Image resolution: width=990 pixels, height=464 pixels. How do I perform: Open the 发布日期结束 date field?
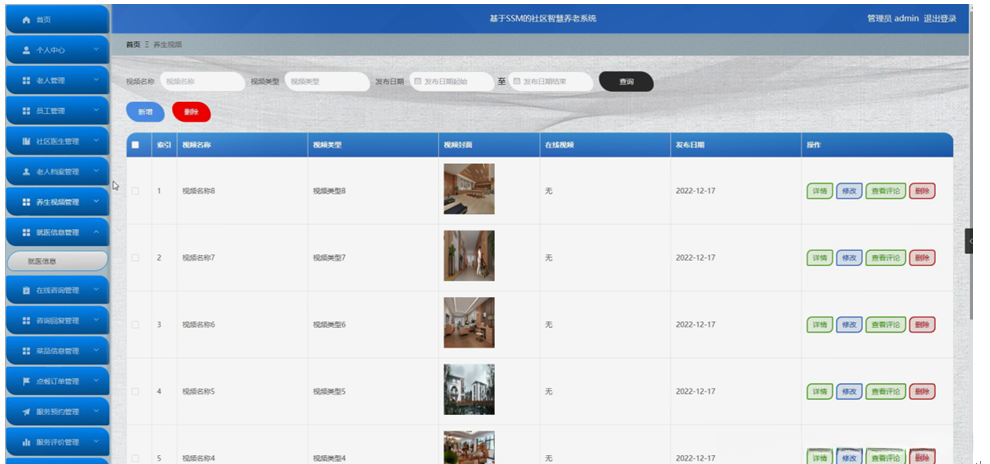[x=551, y=81]
